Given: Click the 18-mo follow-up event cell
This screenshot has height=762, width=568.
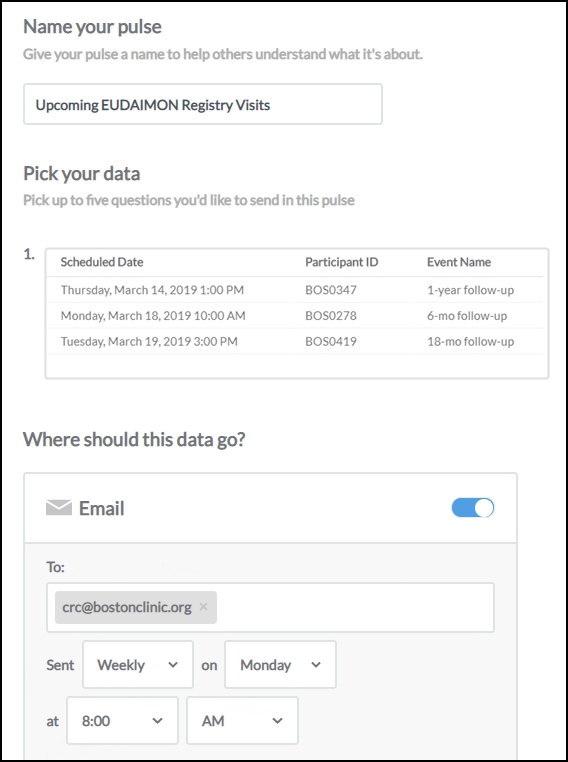Looking at the screenshot, I should tap(470, 341).
